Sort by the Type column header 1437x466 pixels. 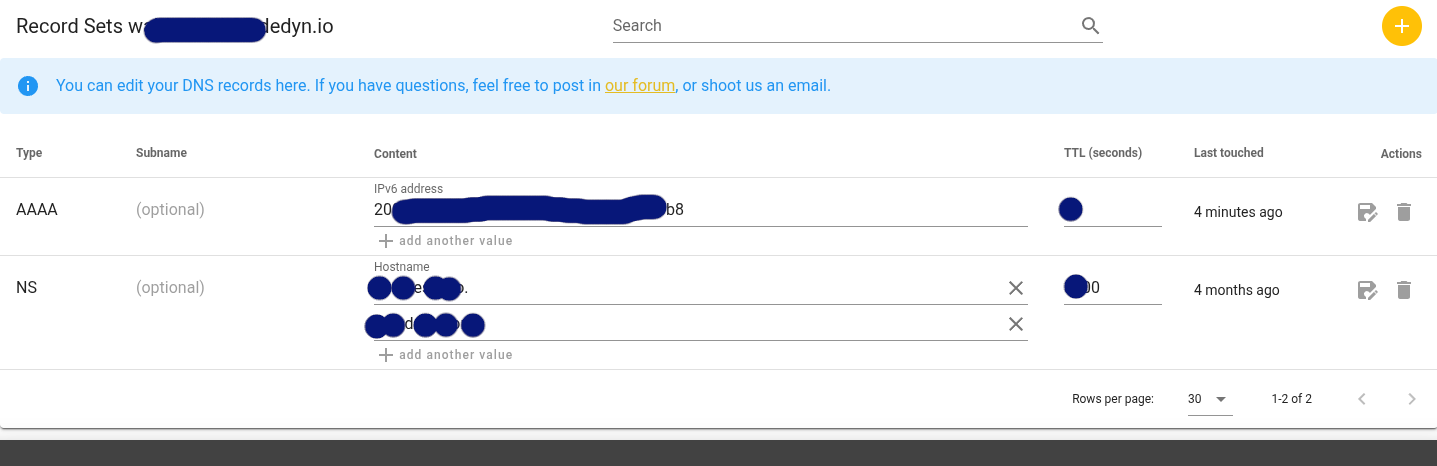(x=29, y=153)
